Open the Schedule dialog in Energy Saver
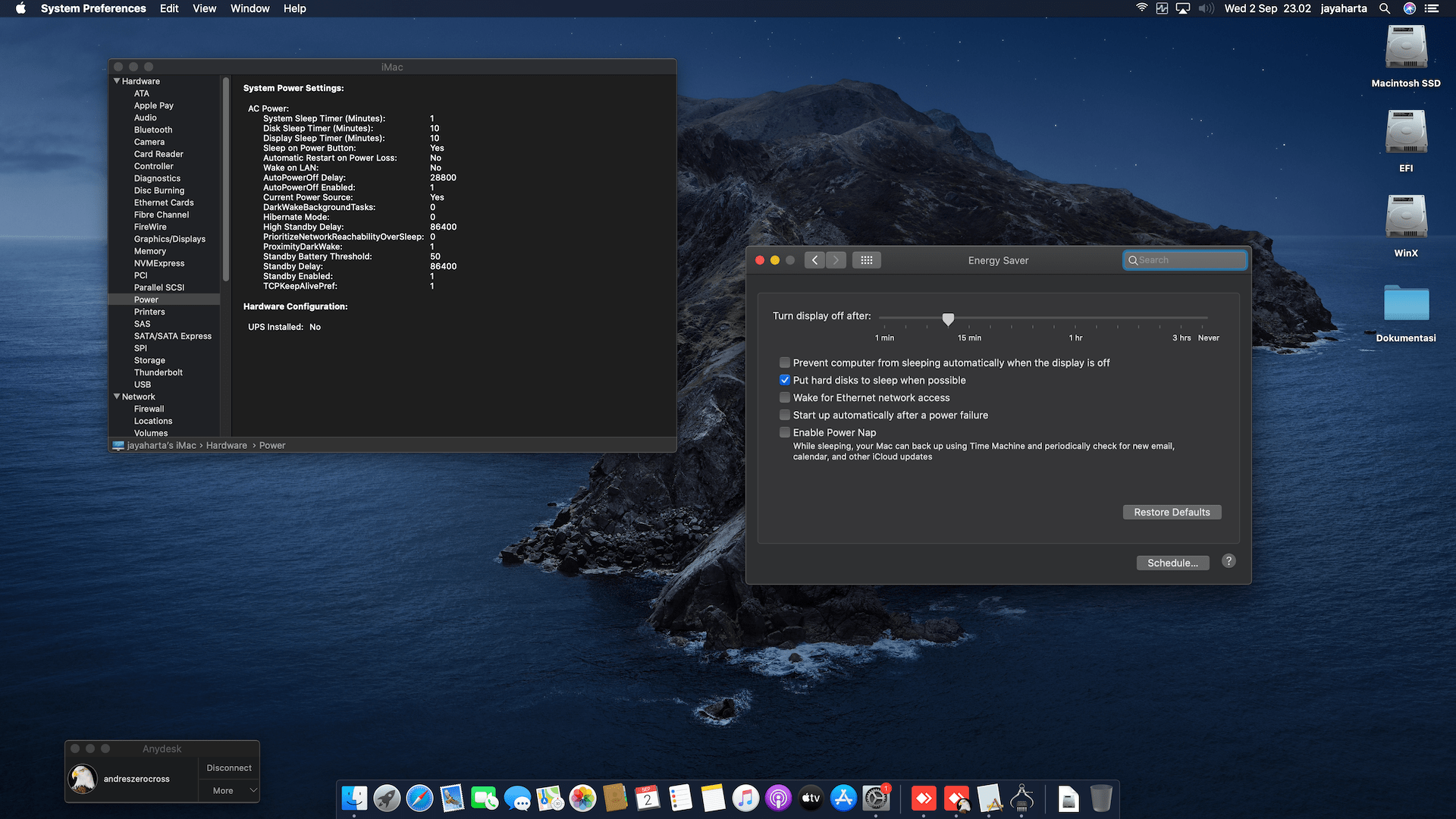This screenshot has height=819, width=1456. (1172, 563)
